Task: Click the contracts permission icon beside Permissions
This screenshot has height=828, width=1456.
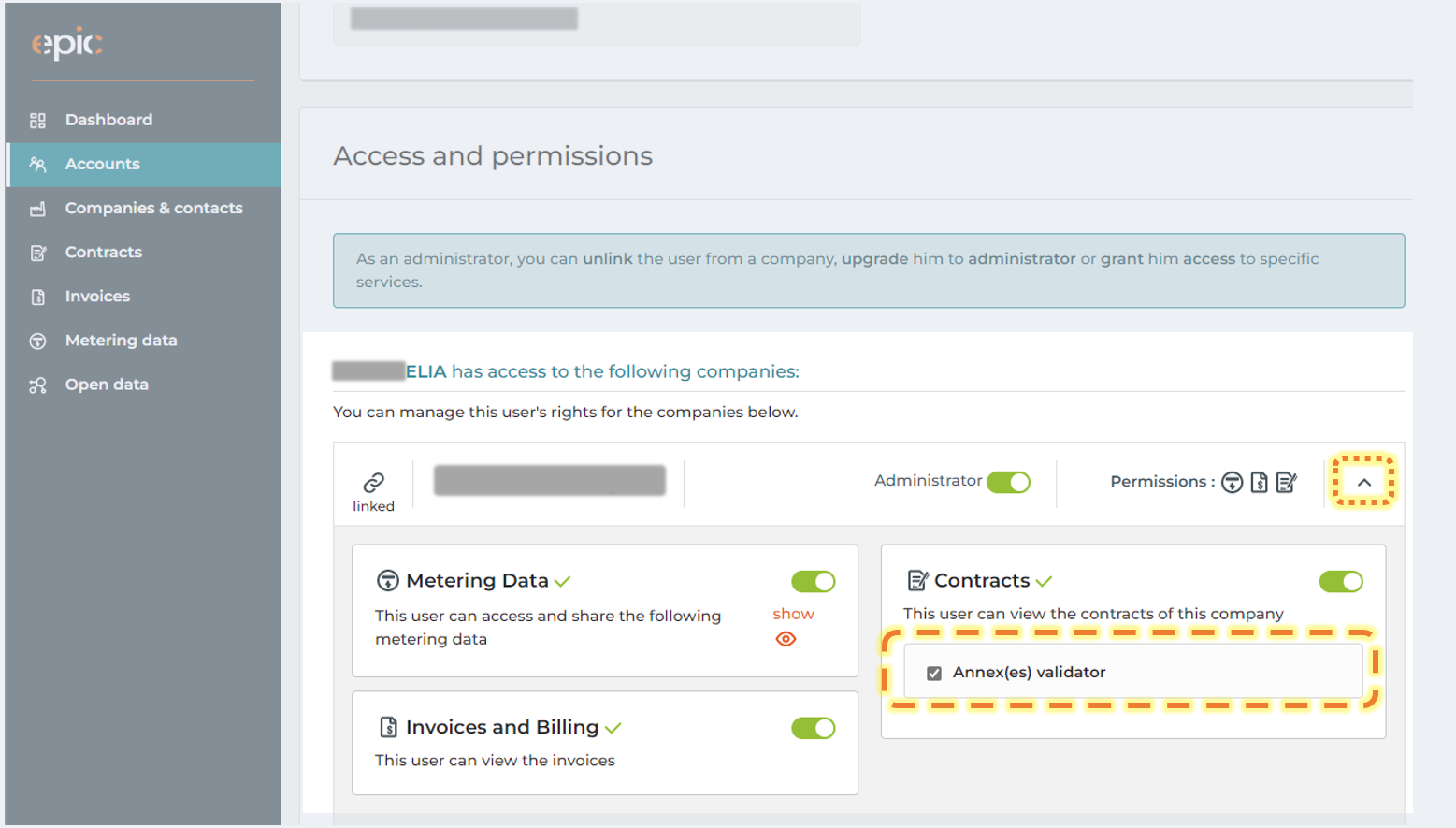Action: [1287, 483]
